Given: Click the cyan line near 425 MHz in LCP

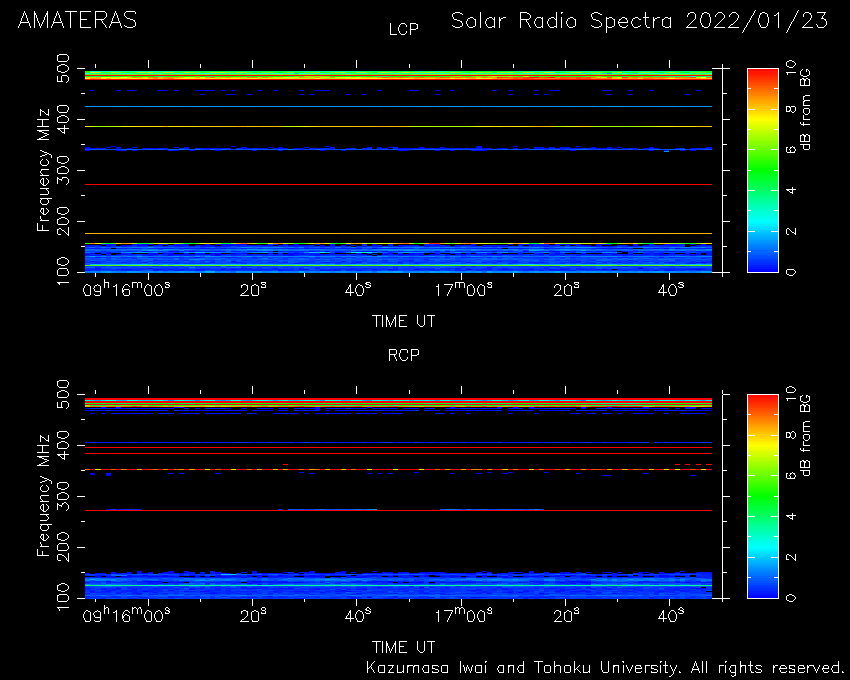Looking at the screenshot, I should click(398, 106).
